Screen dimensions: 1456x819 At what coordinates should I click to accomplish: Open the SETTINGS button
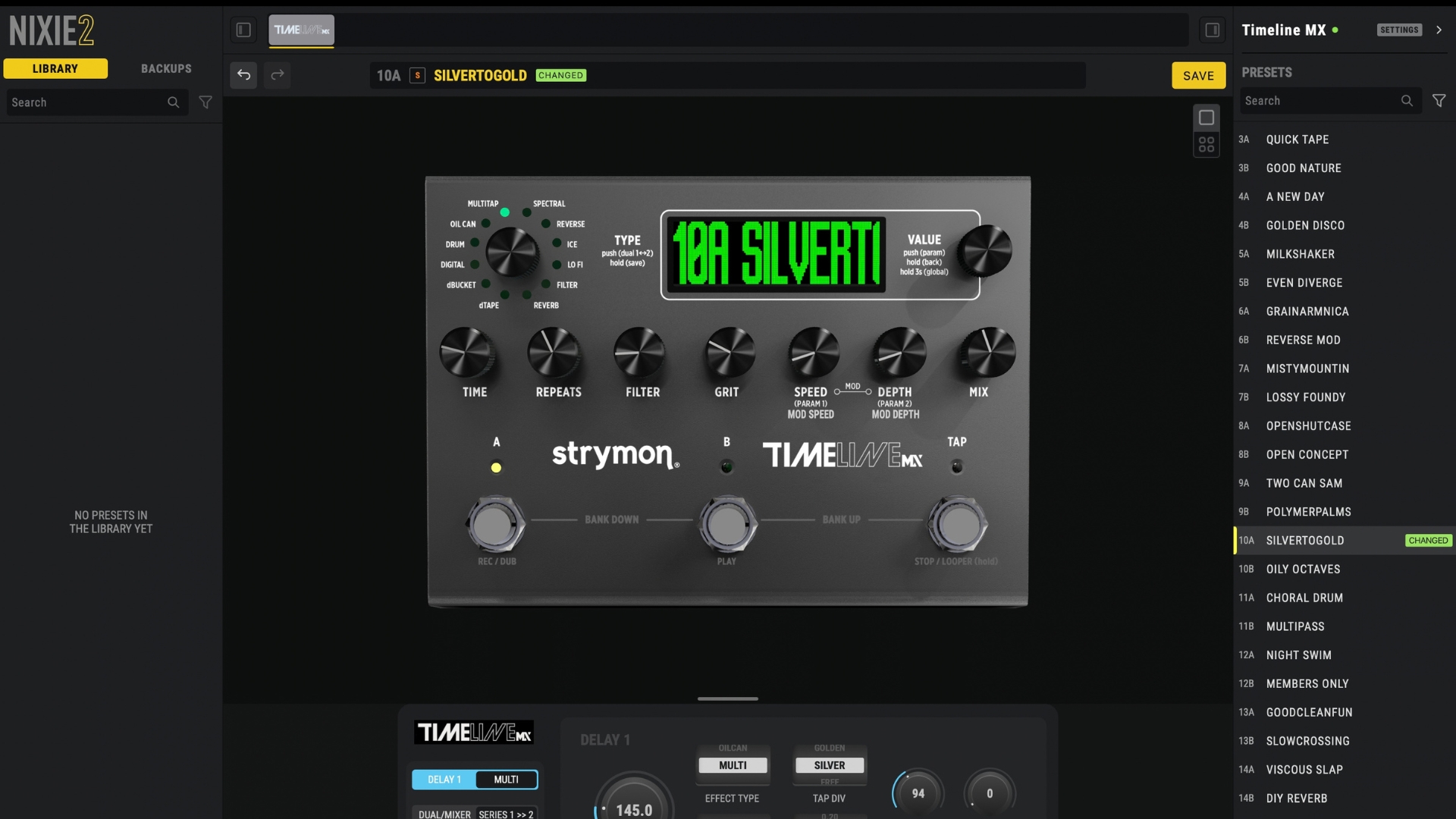pos(1399,30)
